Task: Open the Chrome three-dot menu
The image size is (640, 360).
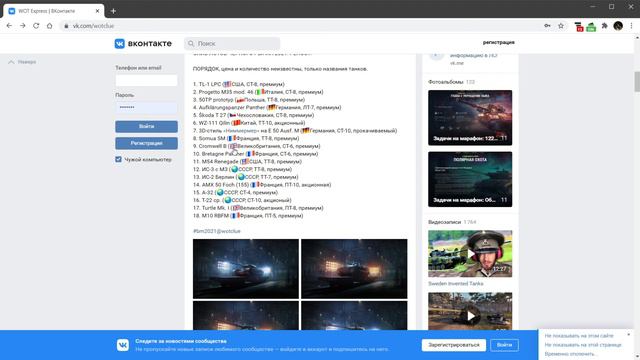Action: (631, 26)
